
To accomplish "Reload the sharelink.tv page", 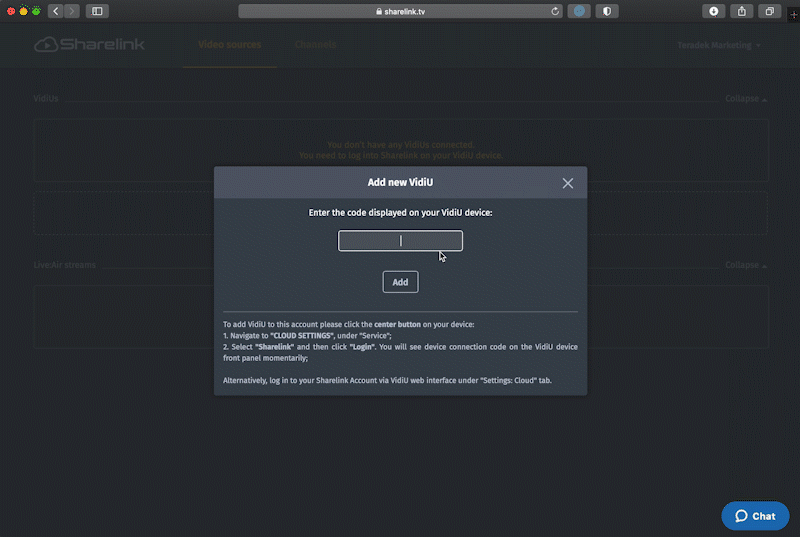I will pos(555,12).
